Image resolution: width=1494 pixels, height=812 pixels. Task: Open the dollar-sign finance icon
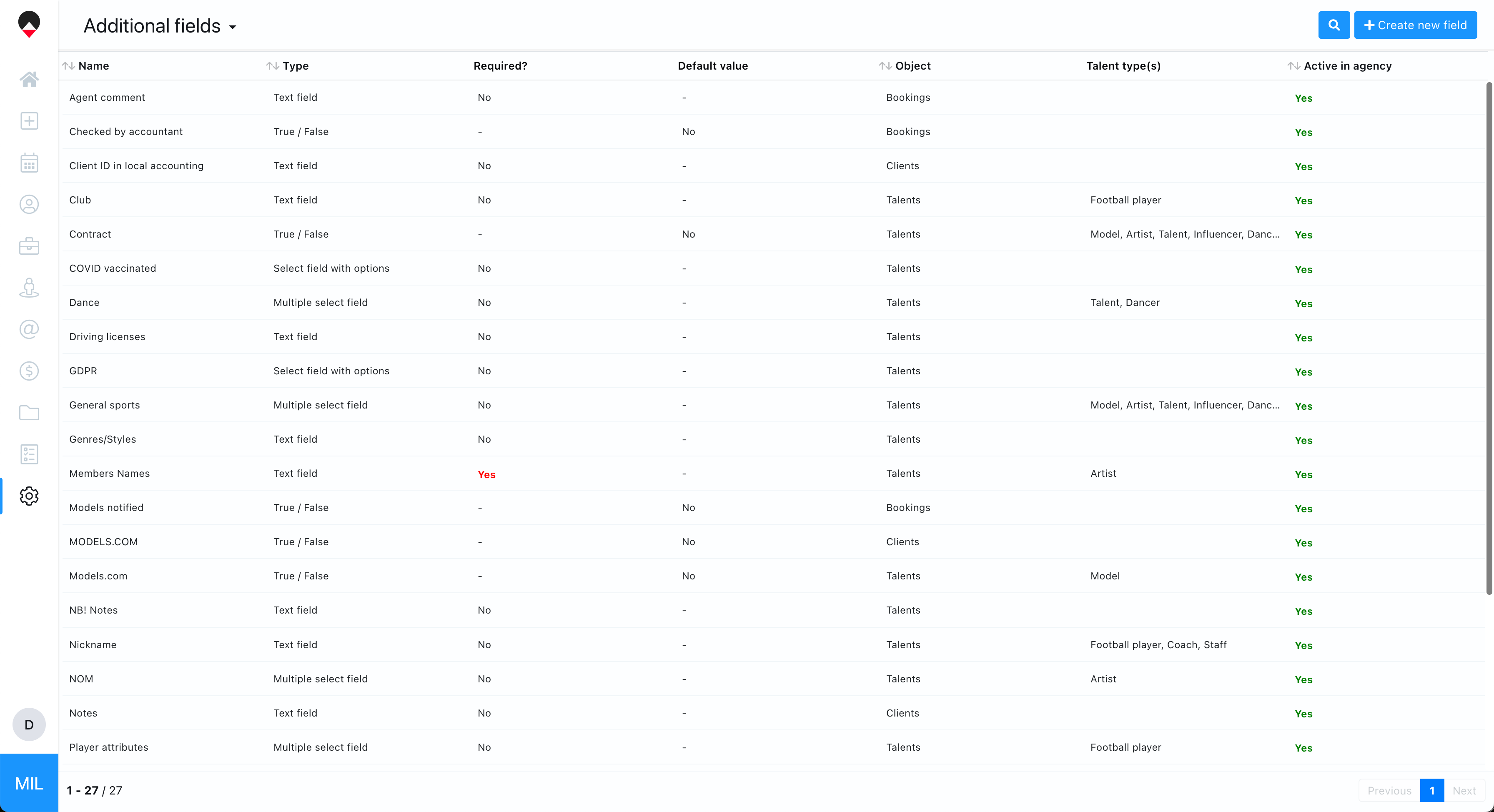(29, 371)
